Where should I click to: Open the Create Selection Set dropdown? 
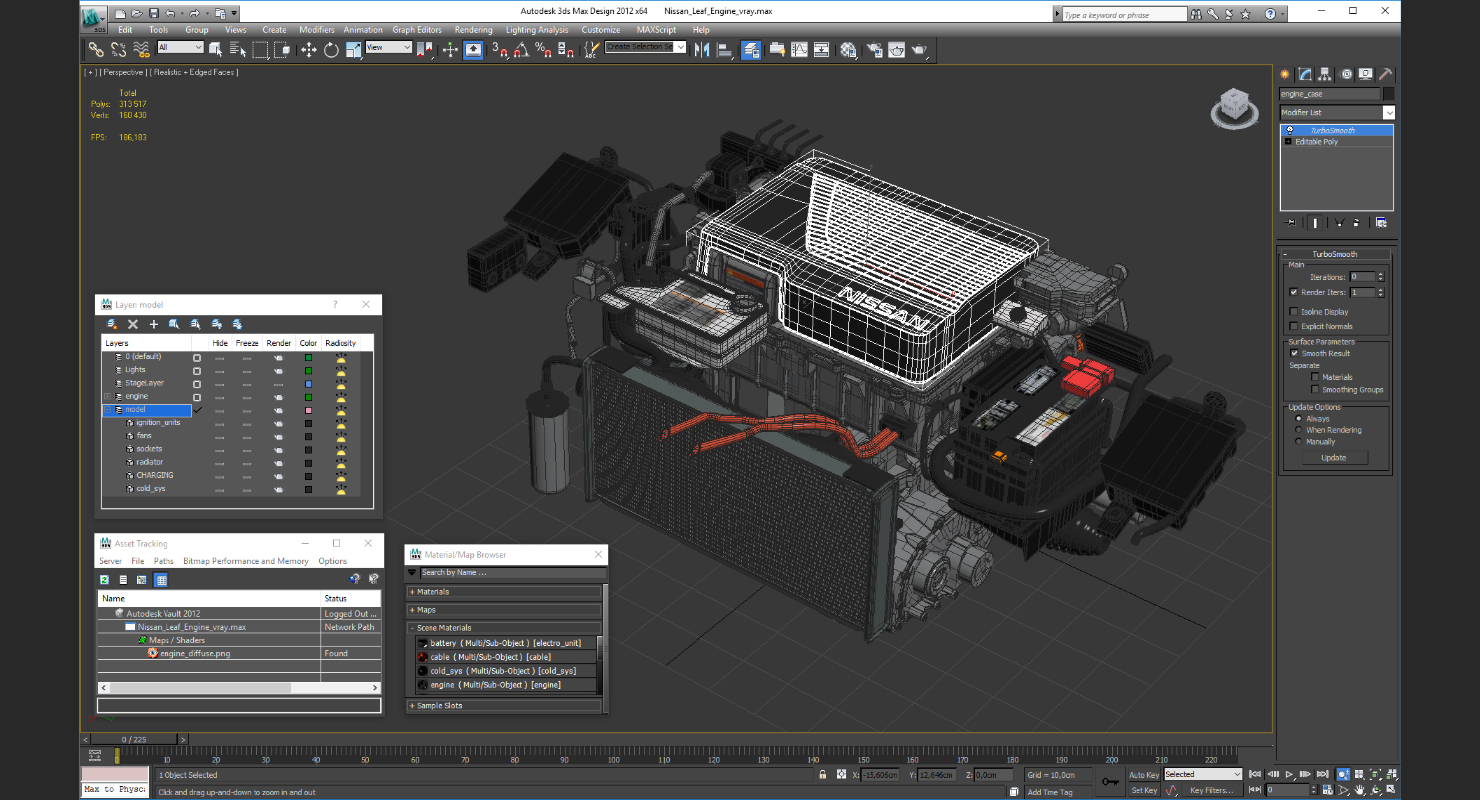tap(645, 47)
